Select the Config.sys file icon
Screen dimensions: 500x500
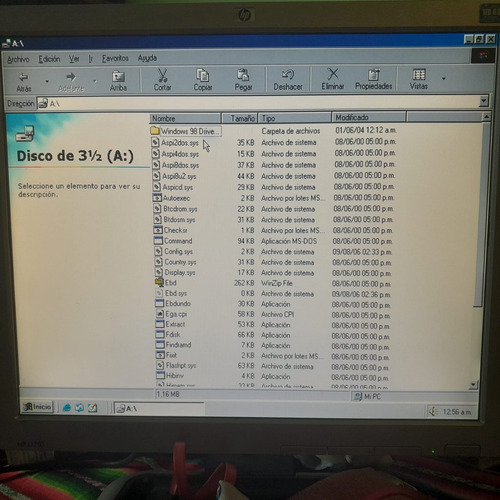coord(159,251)
